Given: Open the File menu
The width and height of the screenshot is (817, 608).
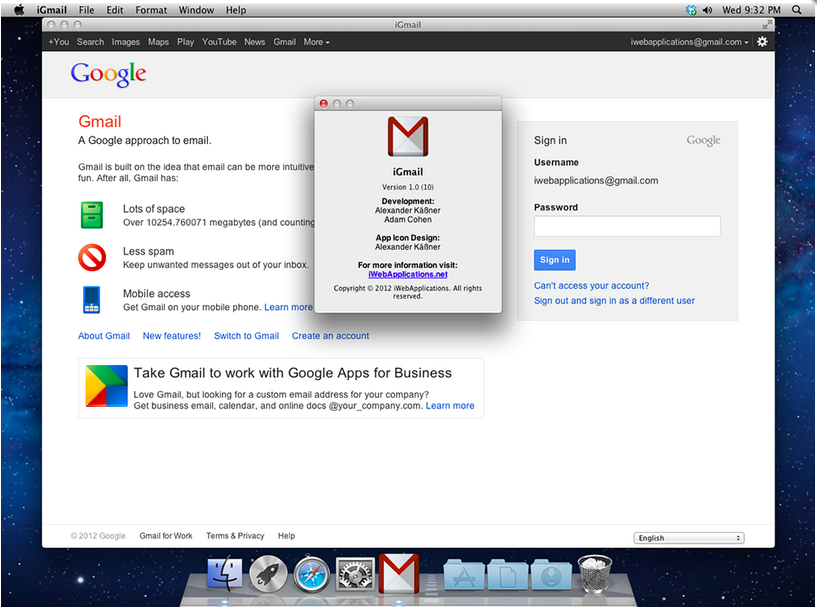Looking at the screenshot, I should (86, 10).
